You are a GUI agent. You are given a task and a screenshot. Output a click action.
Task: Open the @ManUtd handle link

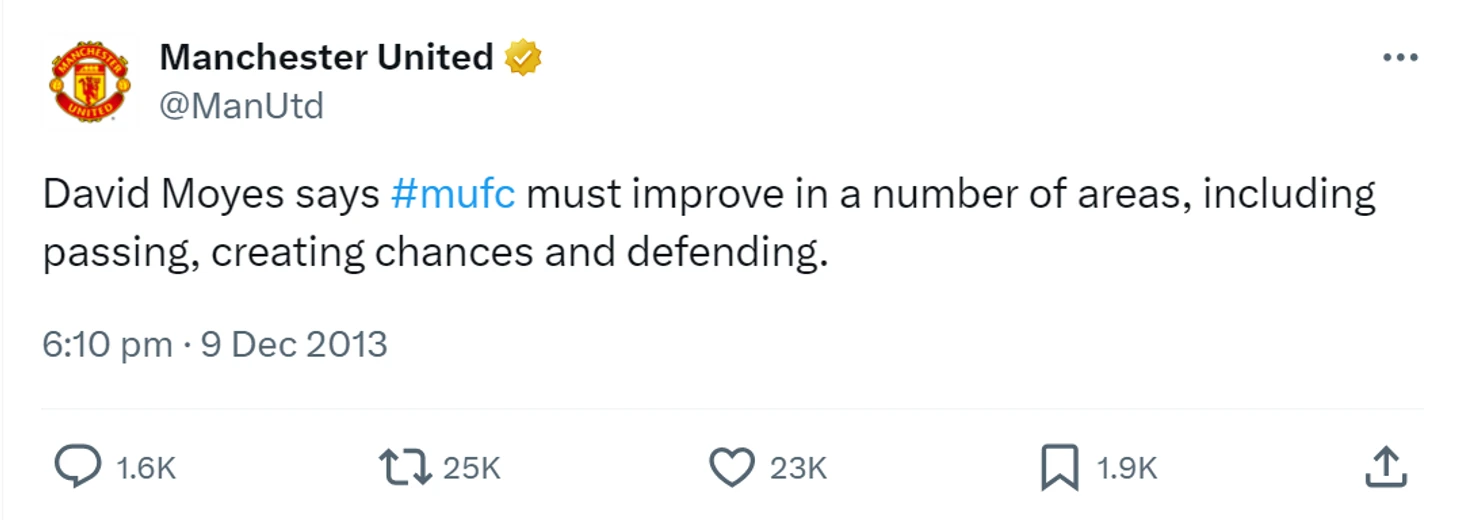click(241, 106)
